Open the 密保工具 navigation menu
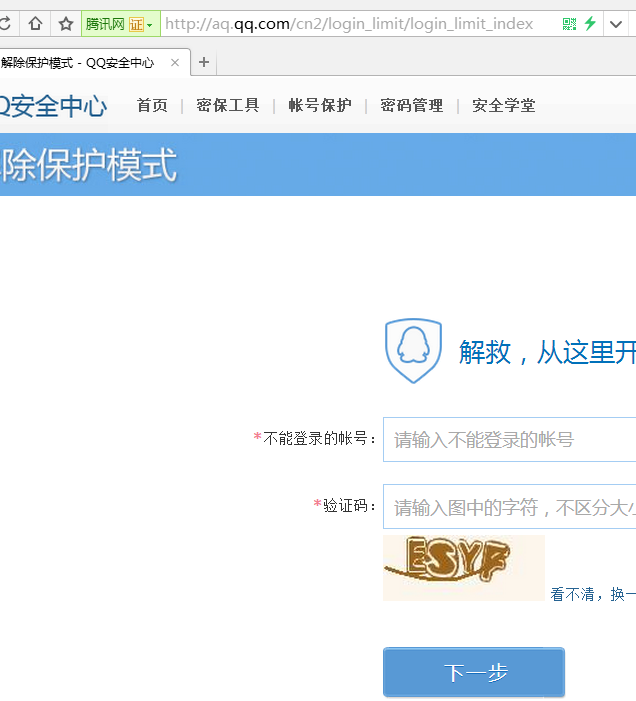This screenshot has width=636, height=701. click(x=228, y=106)
